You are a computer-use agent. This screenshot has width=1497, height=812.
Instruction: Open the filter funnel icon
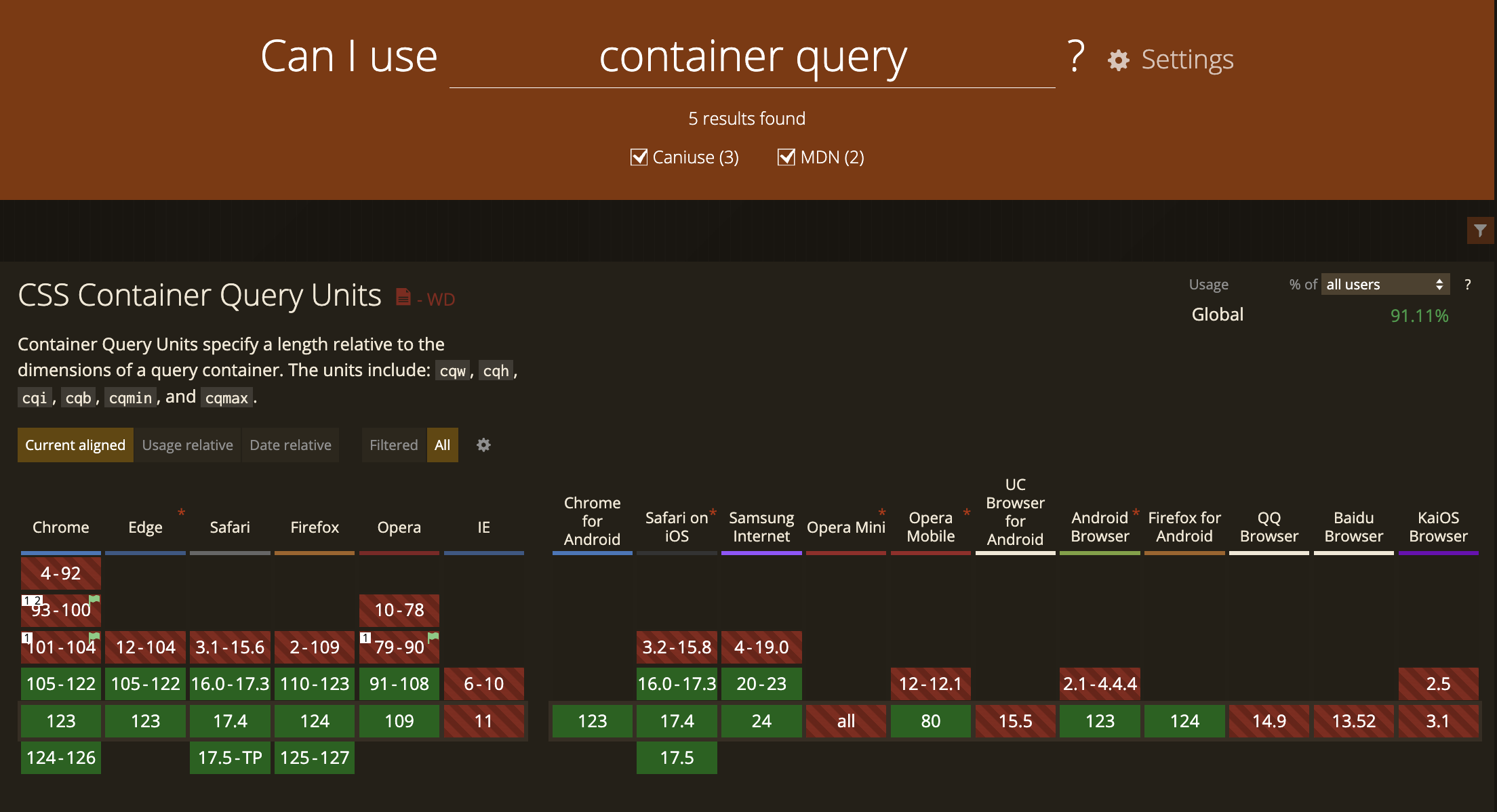(x=1481, y=230)
